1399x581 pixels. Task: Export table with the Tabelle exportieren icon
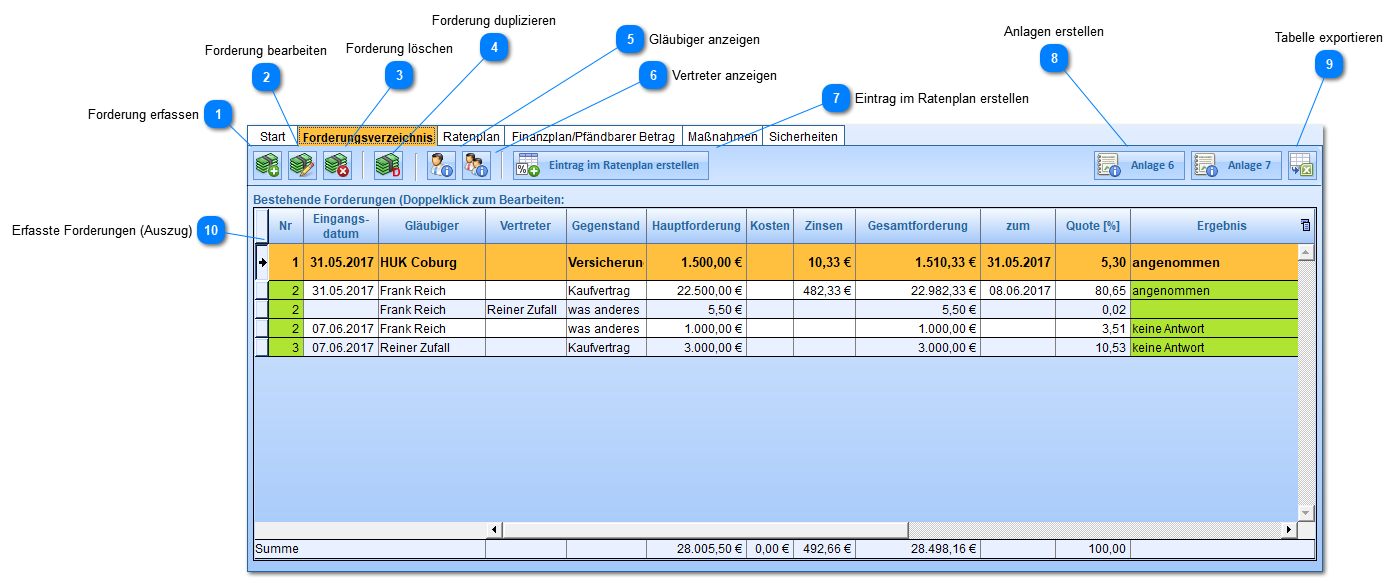coord(1302,165)
